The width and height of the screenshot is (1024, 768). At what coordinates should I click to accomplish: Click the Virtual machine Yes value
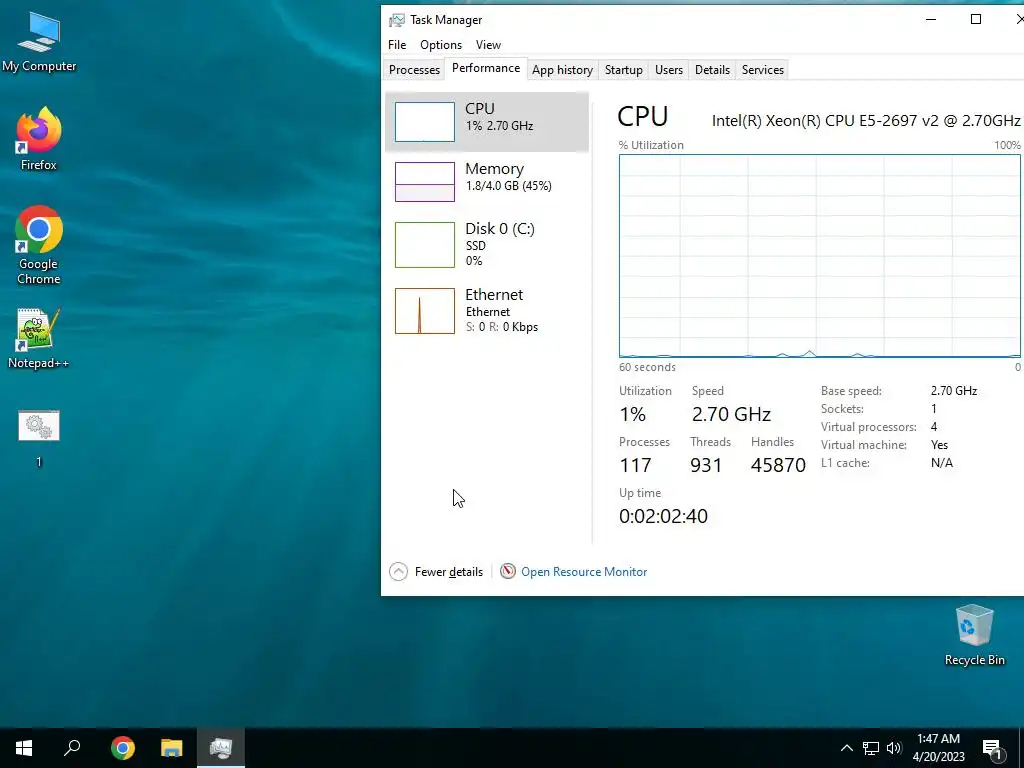939,445
